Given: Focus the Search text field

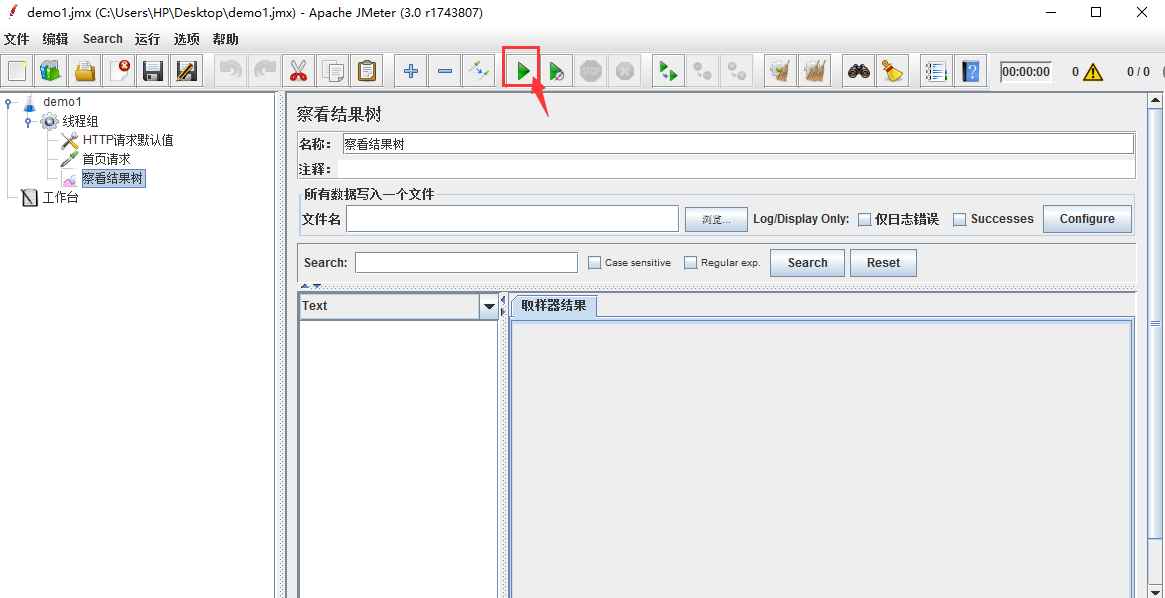Looking at the screenshot, I should (x=467, y=263).
